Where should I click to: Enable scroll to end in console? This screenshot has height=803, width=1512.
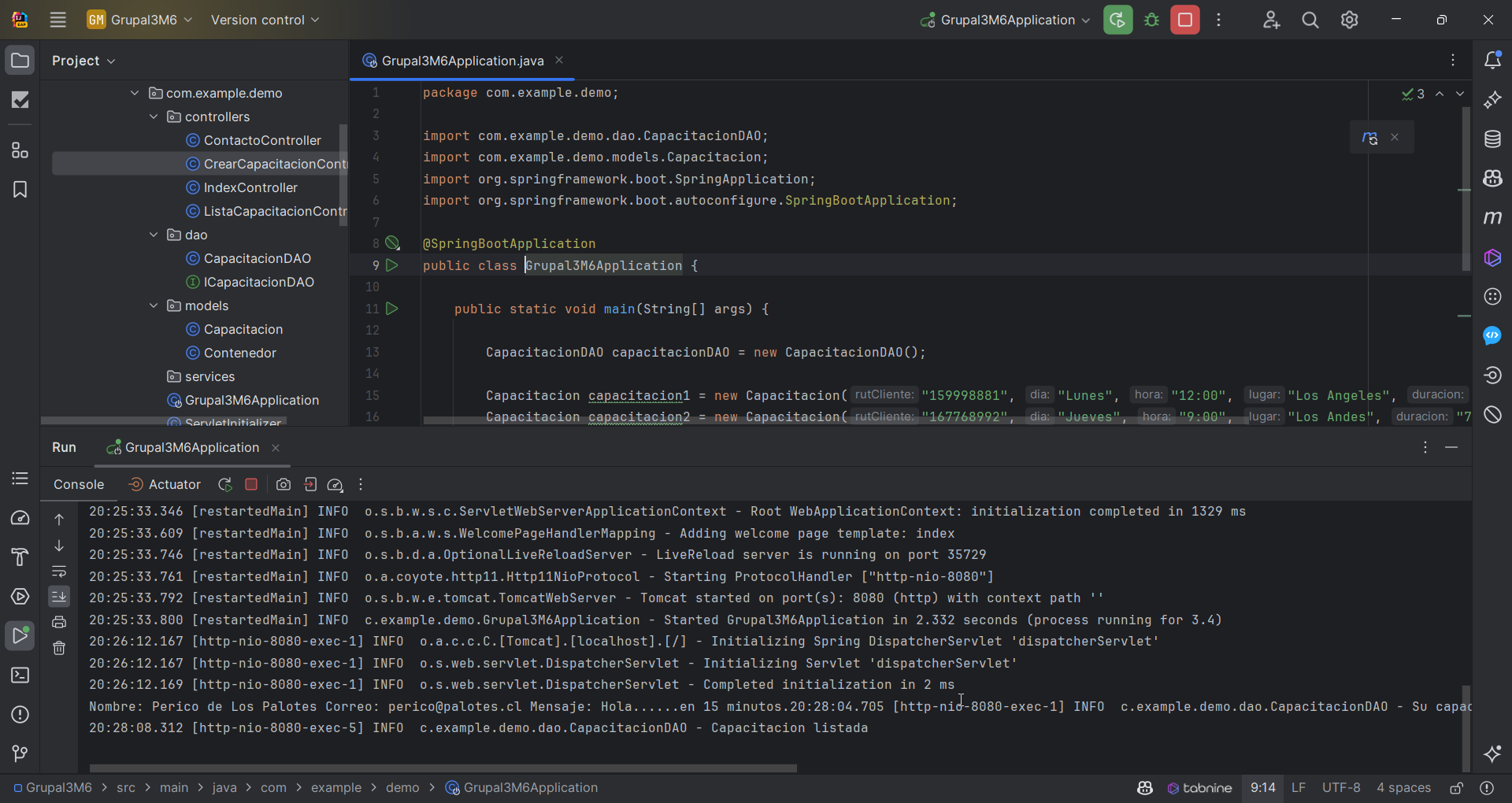59,597
